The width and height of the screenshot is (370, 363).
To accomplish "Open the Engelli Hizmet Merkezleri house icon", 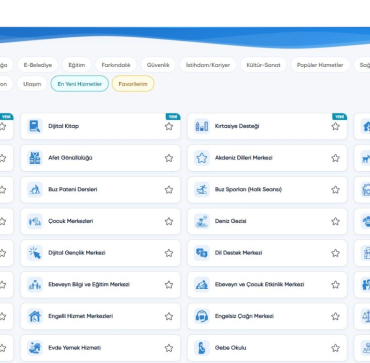I will click(35, 316).
